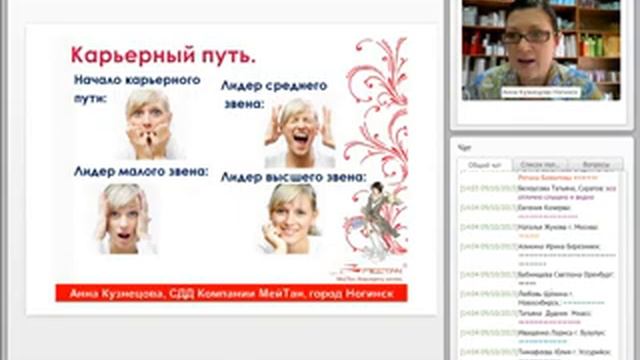Click the МейТан logo on the slide
The image size is (640, 360).
click(369, 272)
